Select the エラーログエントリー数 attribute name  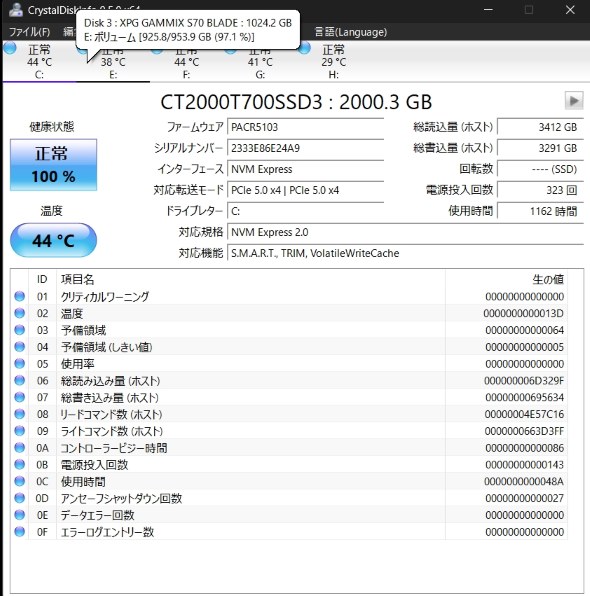(107, 532)
